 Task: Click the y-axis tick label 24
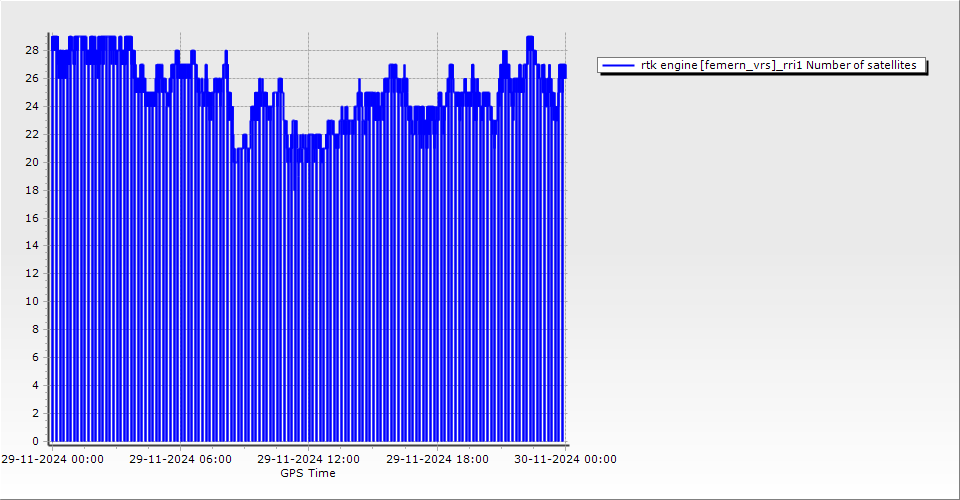coord(32,106)
